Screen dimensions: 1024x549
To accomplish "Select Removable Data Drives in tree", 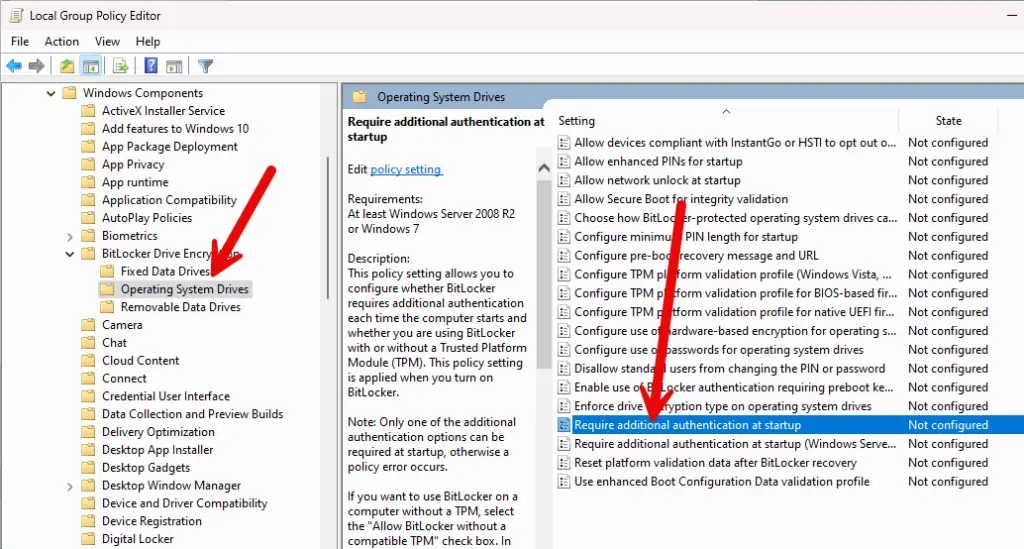I will pyautogui.click(x=180, y=307).
